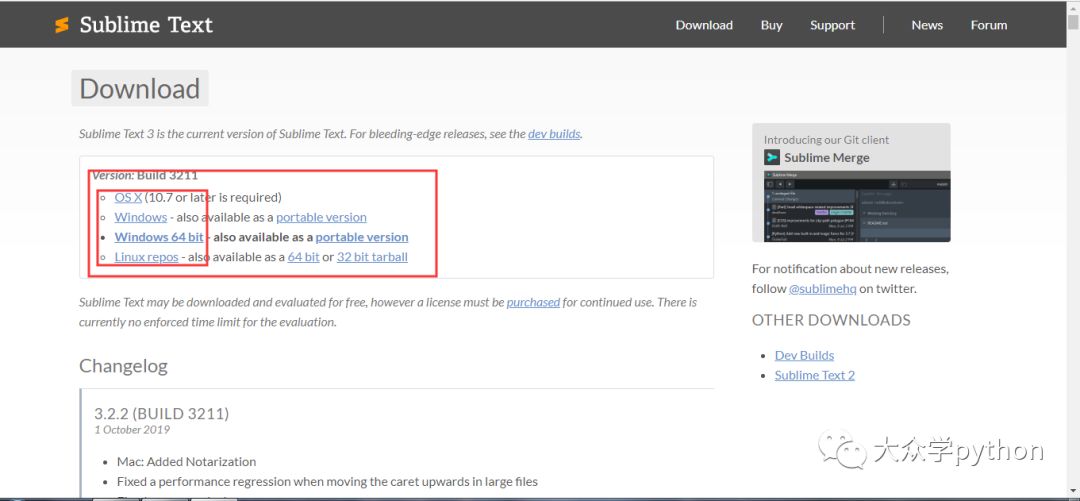Open the Sublime Text 2 link
The width and height of the screenshot is (1080, 501).
click(814, 376)
